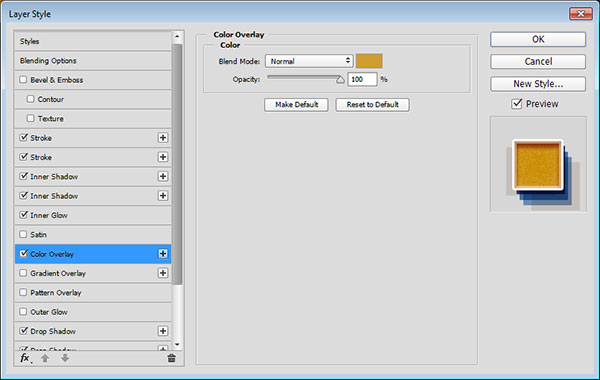Open the Styles section
Viewport: 600px width, 380px height.
pyautogui.click(x=93, y=41)
